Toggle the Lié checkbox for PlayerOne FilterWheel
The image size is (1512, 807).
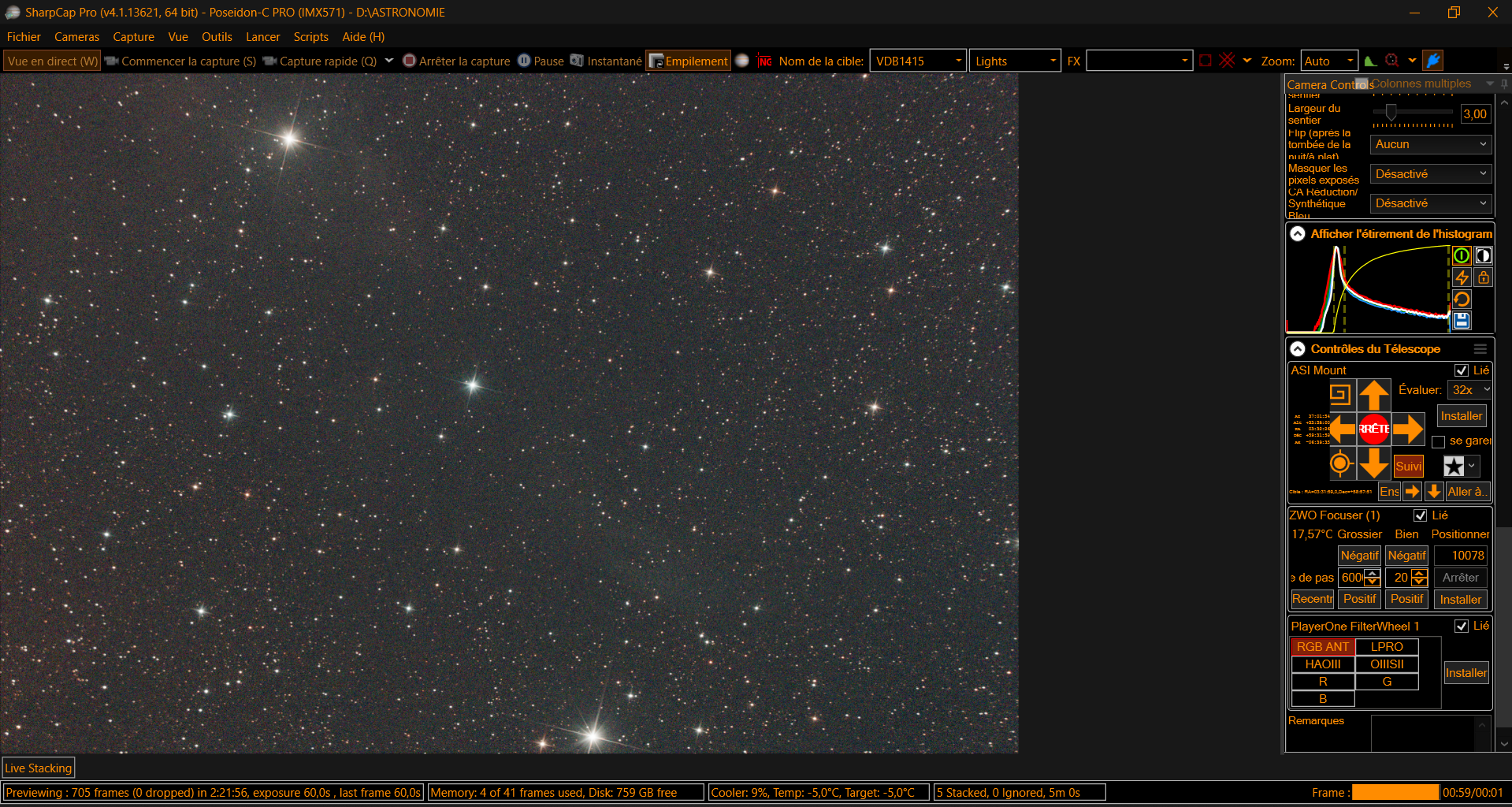[x=1462, y=626]
